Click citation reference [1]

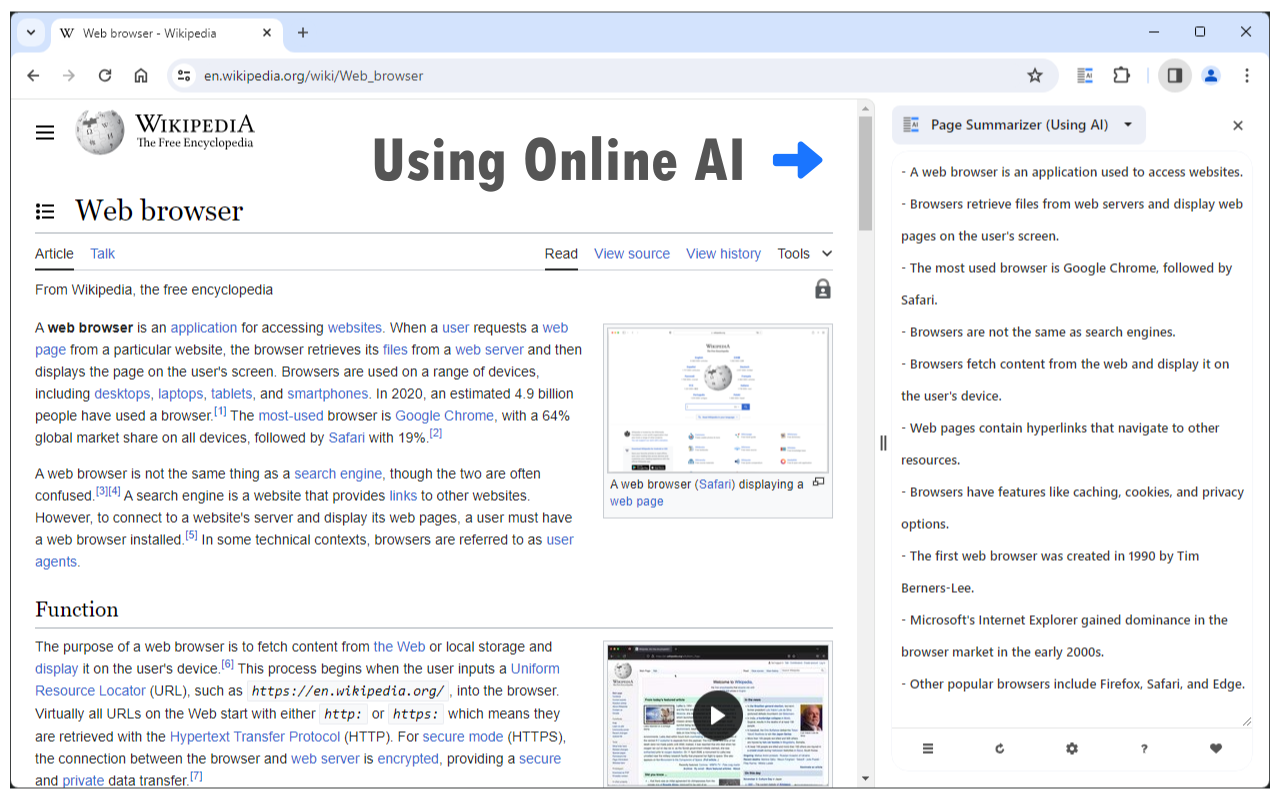click(x=220, y=412)
